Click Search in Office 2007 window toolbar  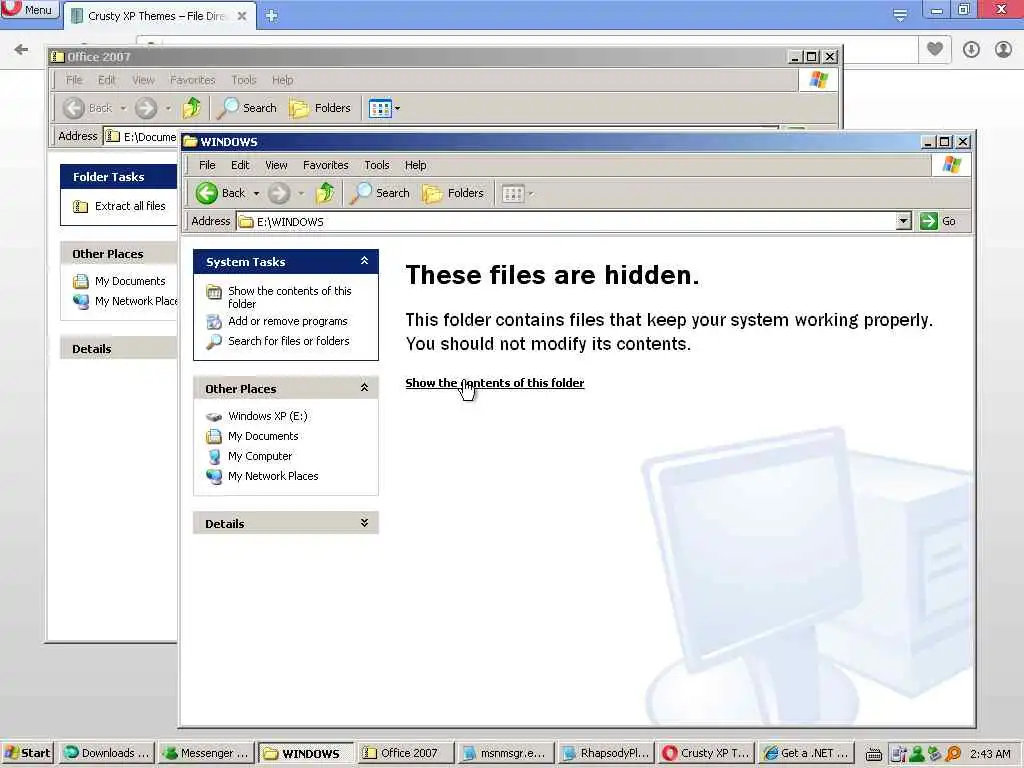247,108
